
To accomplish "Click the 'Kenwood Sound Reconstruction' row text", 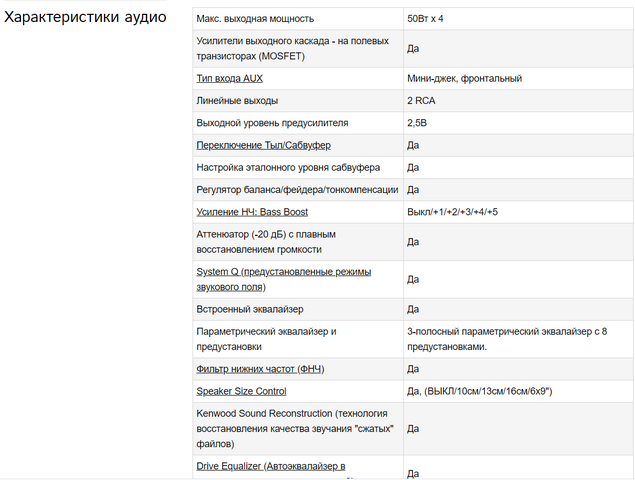I will [295, 429].
